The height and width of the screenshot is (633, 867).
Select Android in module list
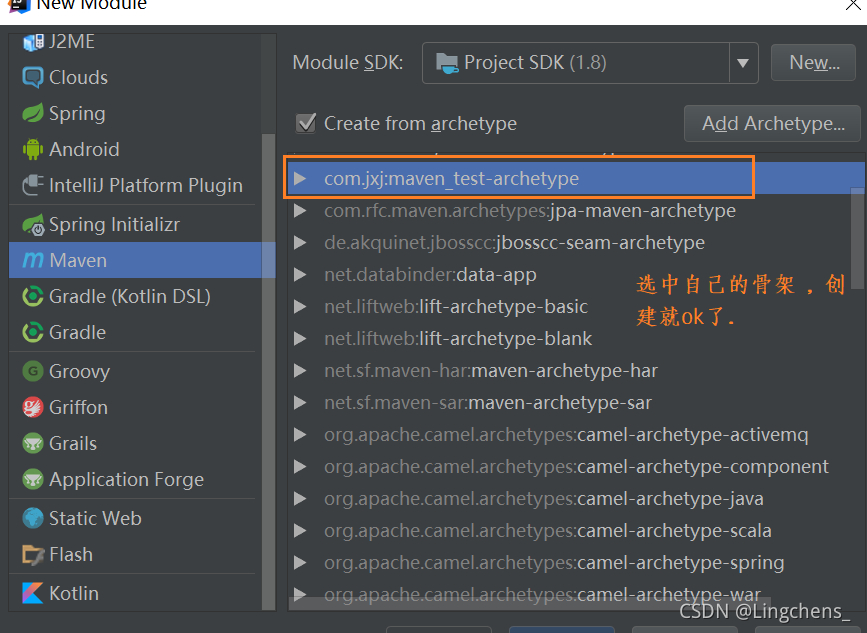(x=135, y=149)
